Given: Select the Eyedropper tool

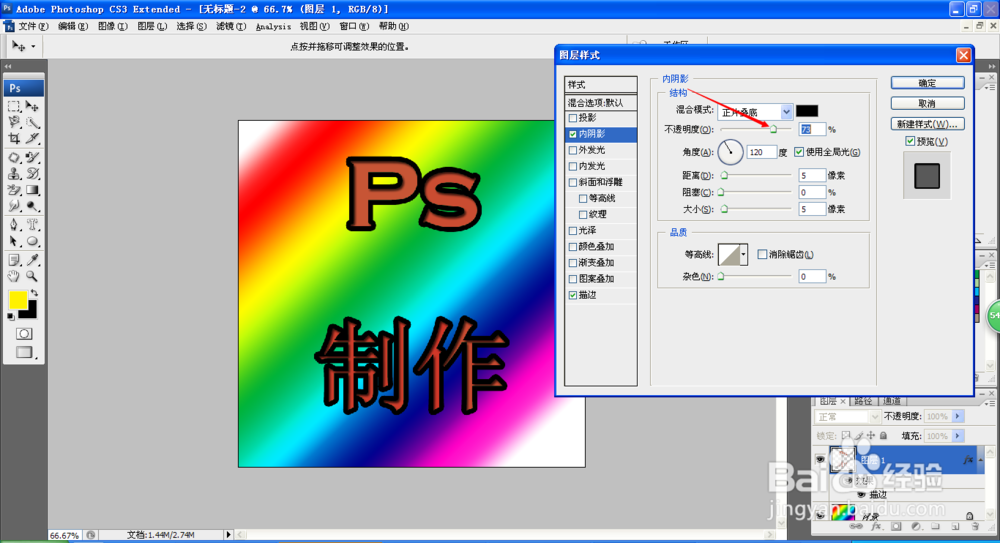Looking at the screenshot, I should pos(32,260).
